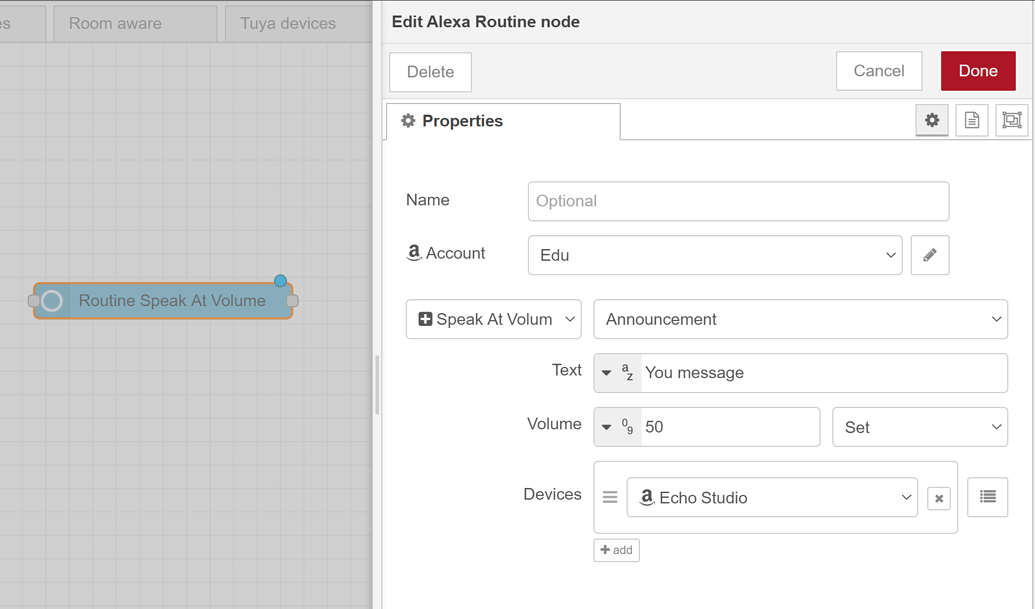Click the a-z string type icon on Text field
Screen dimensions: 1035x609
[627, 372]
